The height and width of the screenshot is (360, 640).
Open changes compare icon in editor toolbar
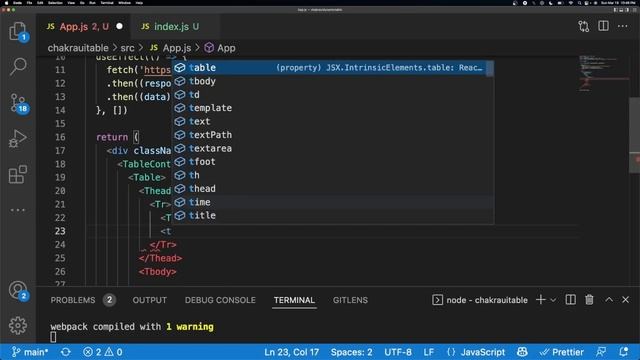tap(584, 27)
